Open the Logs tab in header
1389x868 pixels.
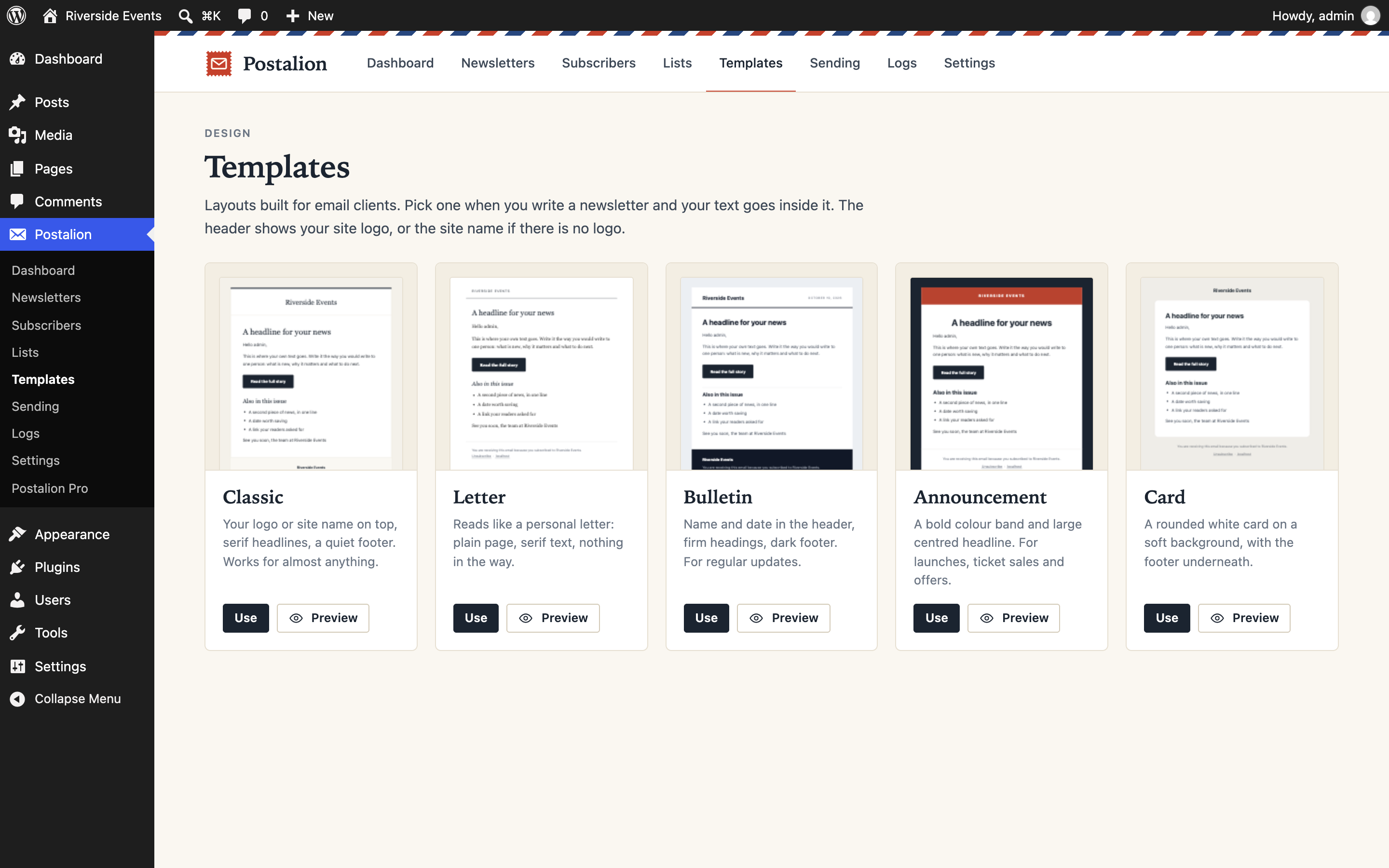[x=902, y=63]
